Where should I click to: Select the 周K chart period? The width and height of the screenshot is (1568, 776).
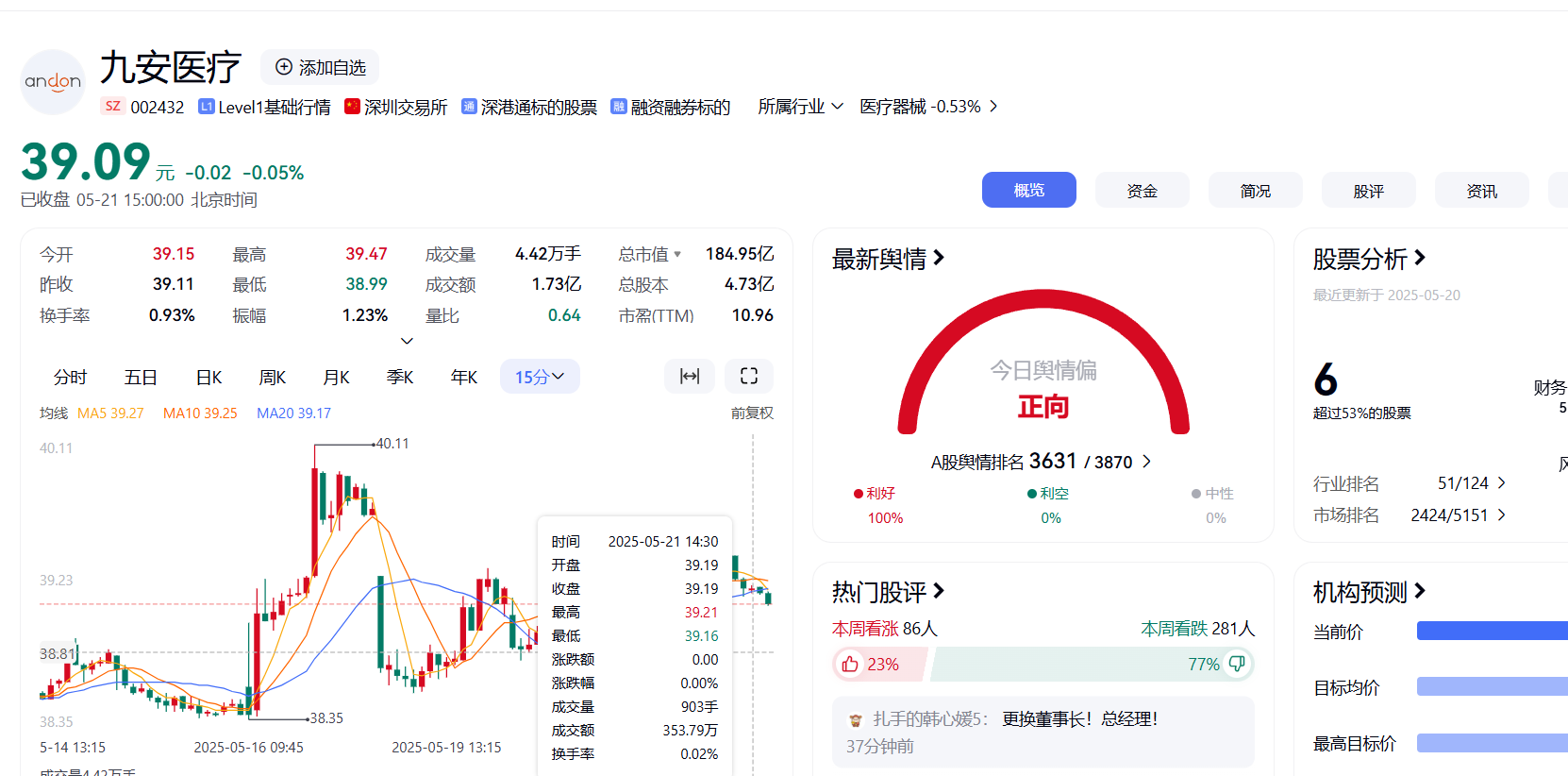point(273,378)
